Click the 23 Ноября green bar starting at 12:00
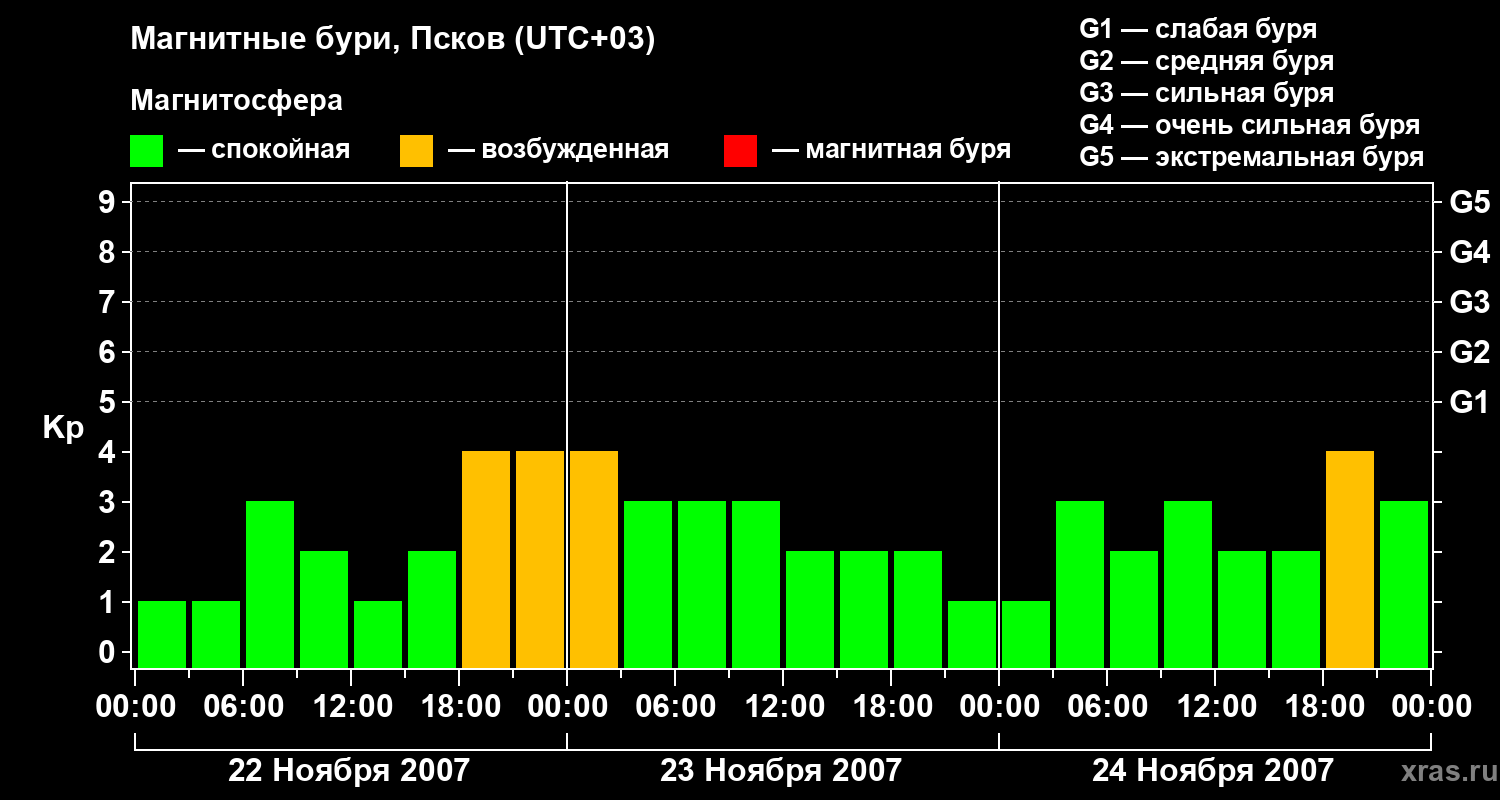The height and width of the screenshot is (800, 1500). click(x=810, y=609)
